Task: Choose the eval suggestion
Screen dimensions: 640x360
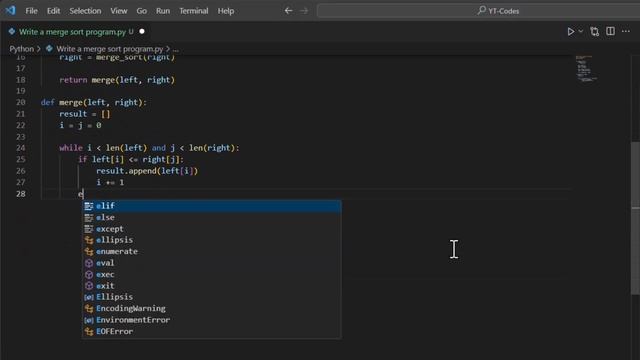Action: [211, 263]
